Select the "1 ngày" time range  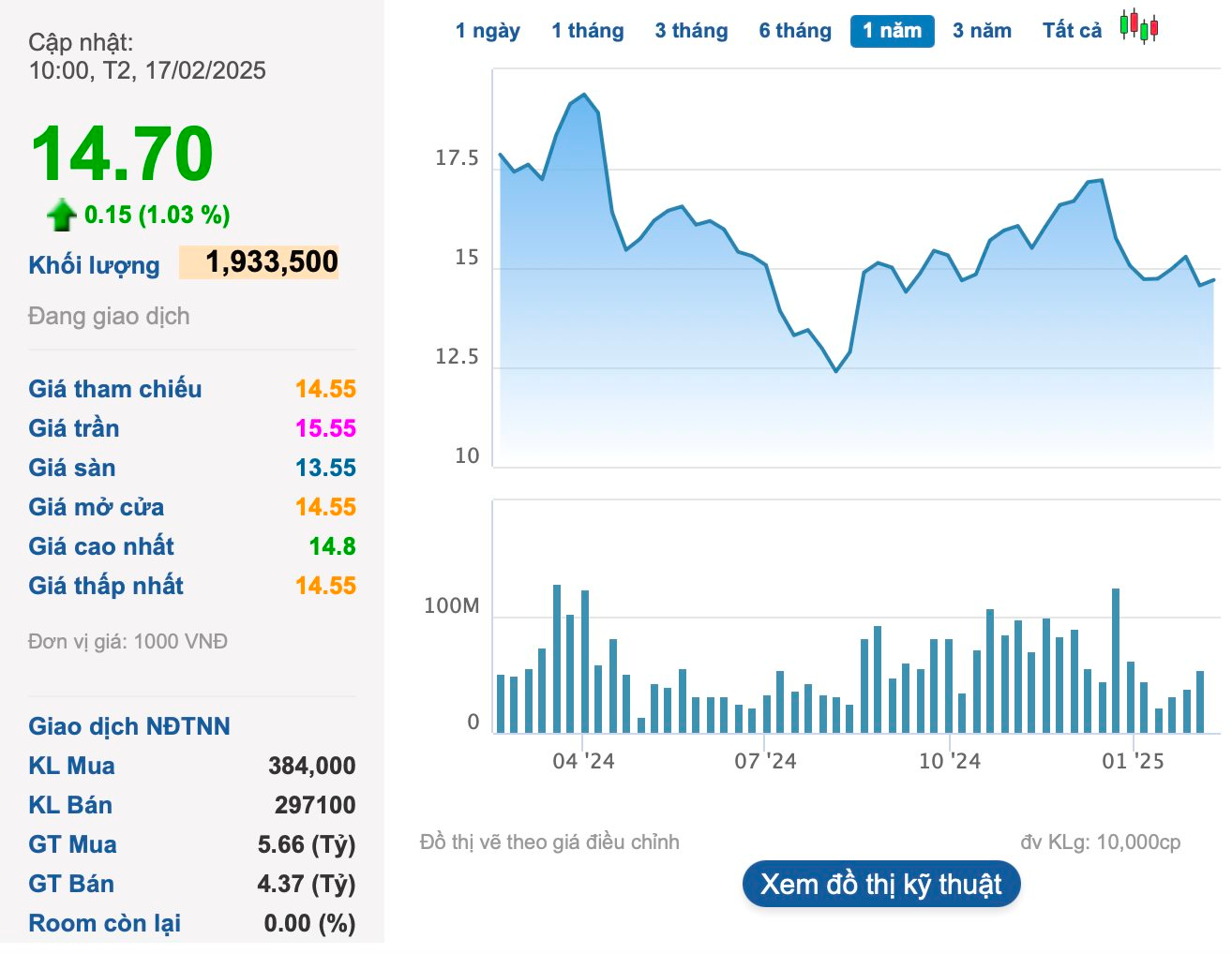coord(488,30)
